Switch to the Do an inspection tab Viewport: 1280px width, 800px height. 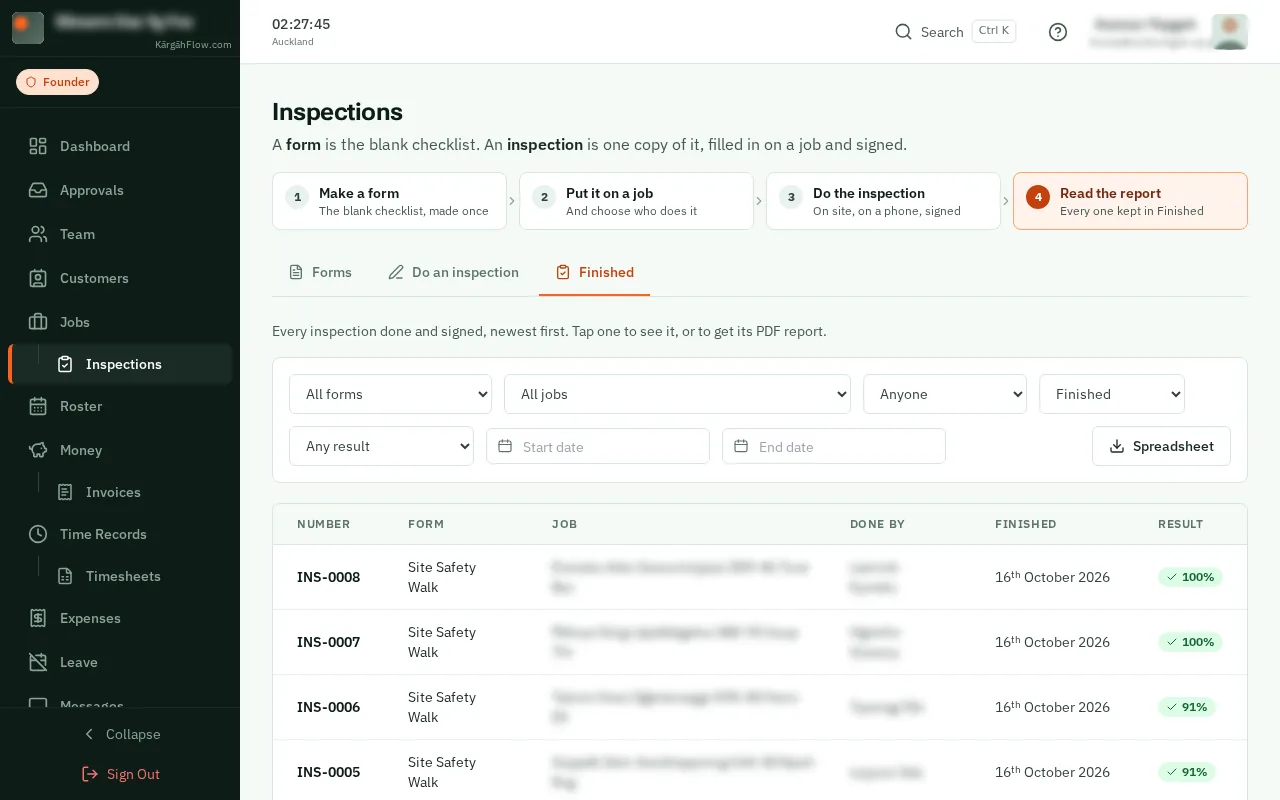pos(453,272)
